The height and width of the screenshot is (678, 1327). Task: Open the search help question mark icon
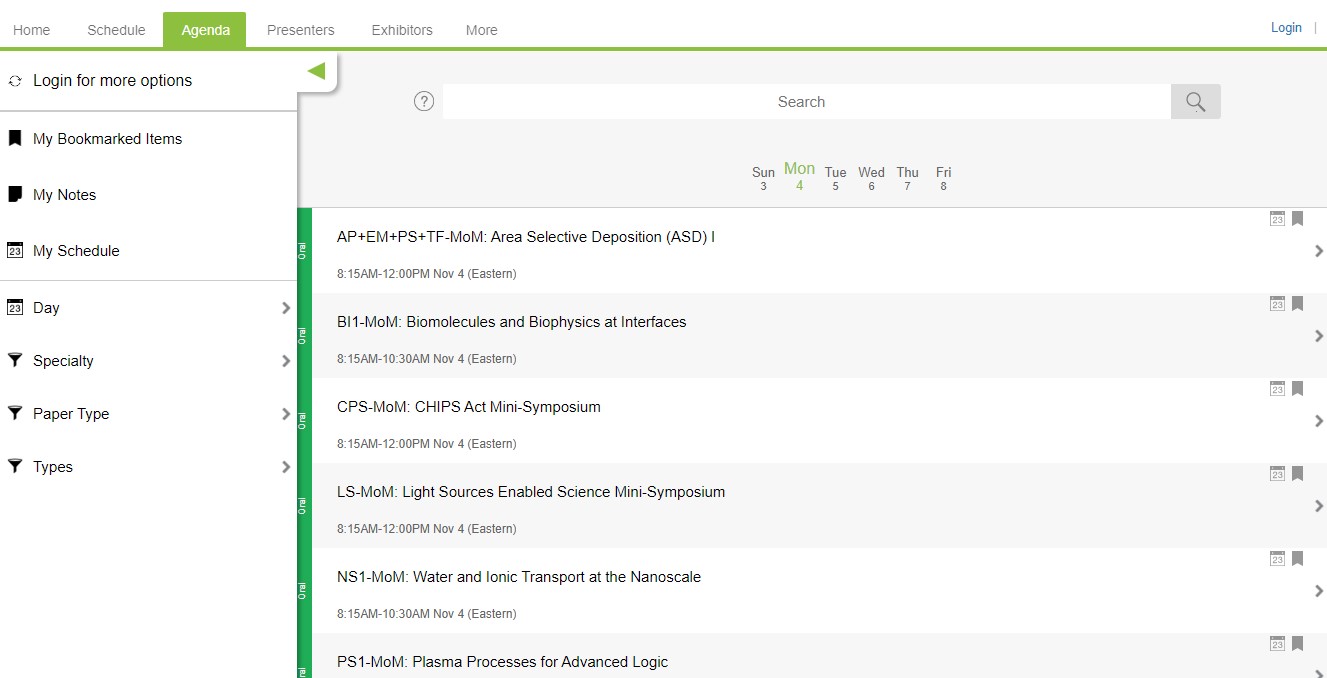pos(424,101)
